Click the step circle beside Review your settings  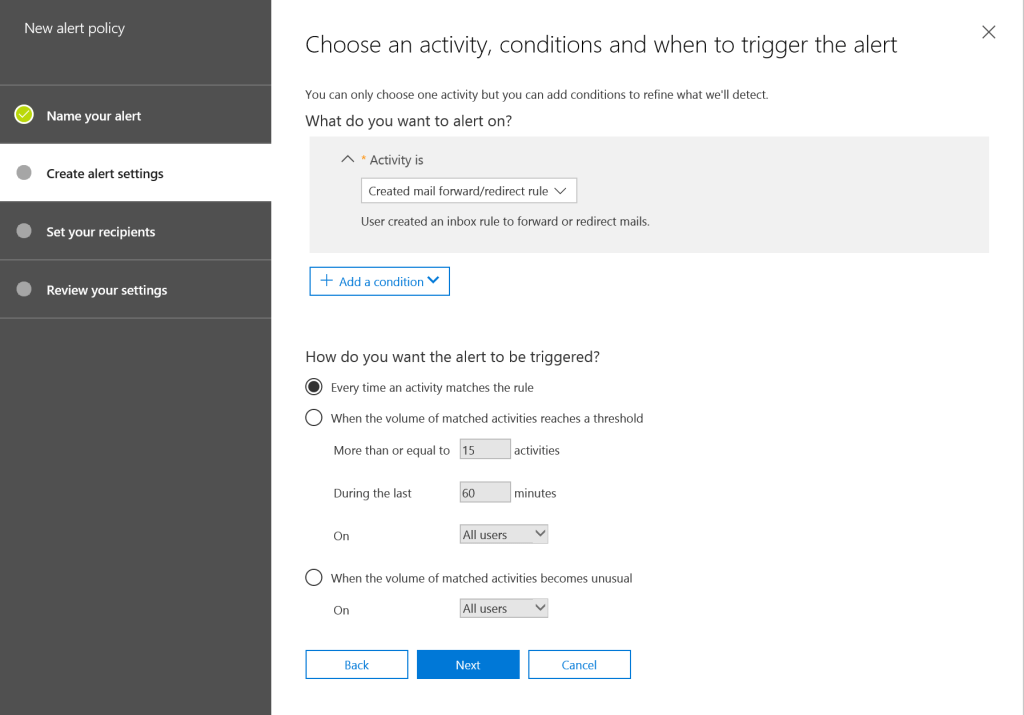(x=24, y=289)
